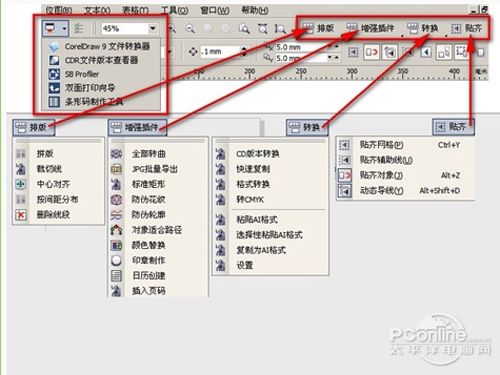Open 双面打印向导 wizard

pos(100,88)
